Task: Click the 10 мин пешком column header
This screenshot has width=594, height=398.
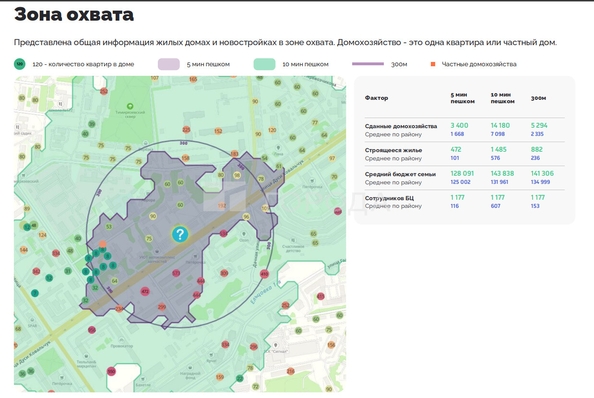Action: (x=502, y=98)
